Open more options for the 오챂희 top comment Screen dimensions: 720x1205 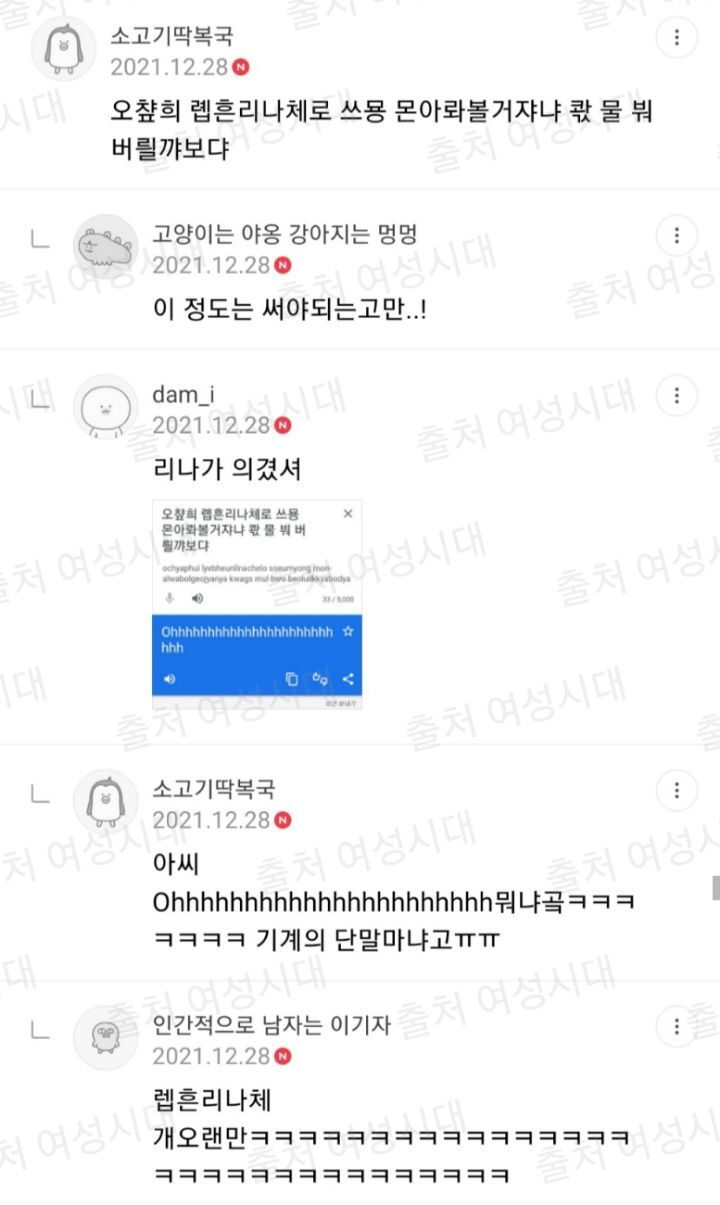pos(677,38)
